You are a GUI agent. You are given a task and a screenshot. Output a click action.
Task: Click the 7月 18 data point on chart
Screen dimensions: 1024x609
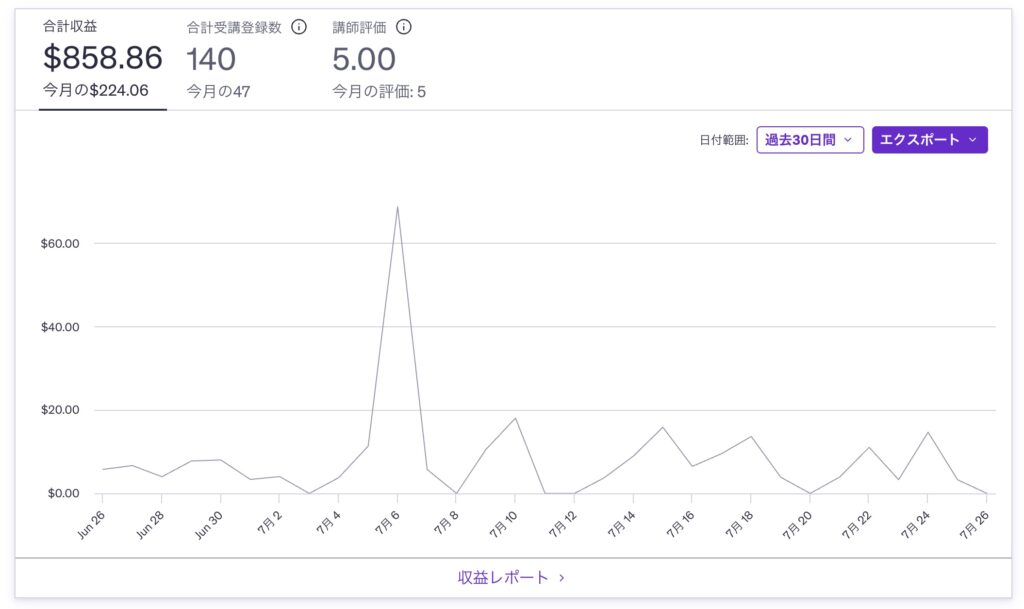751,436
